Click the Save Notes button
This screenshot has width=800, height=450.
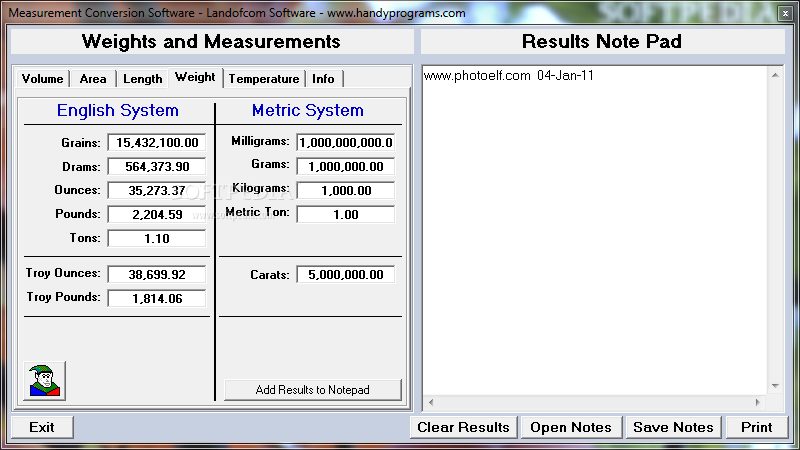[673, 427]
